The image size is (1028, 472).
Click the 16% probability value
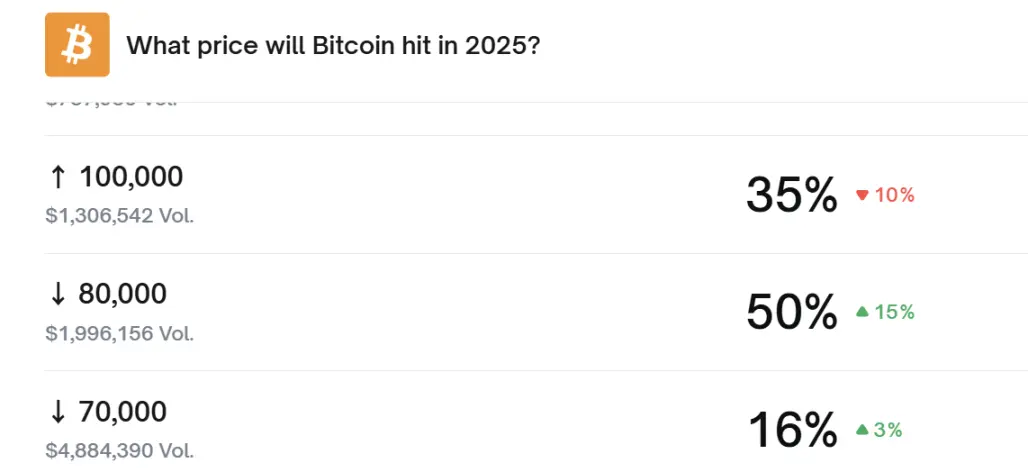click(x=791, y=431)
